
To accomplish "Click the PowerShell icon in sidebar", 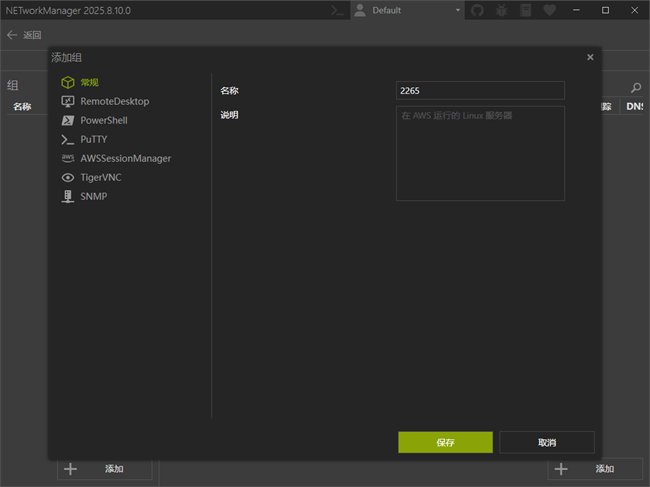I will pyautogui.click(x=68, y=120).
